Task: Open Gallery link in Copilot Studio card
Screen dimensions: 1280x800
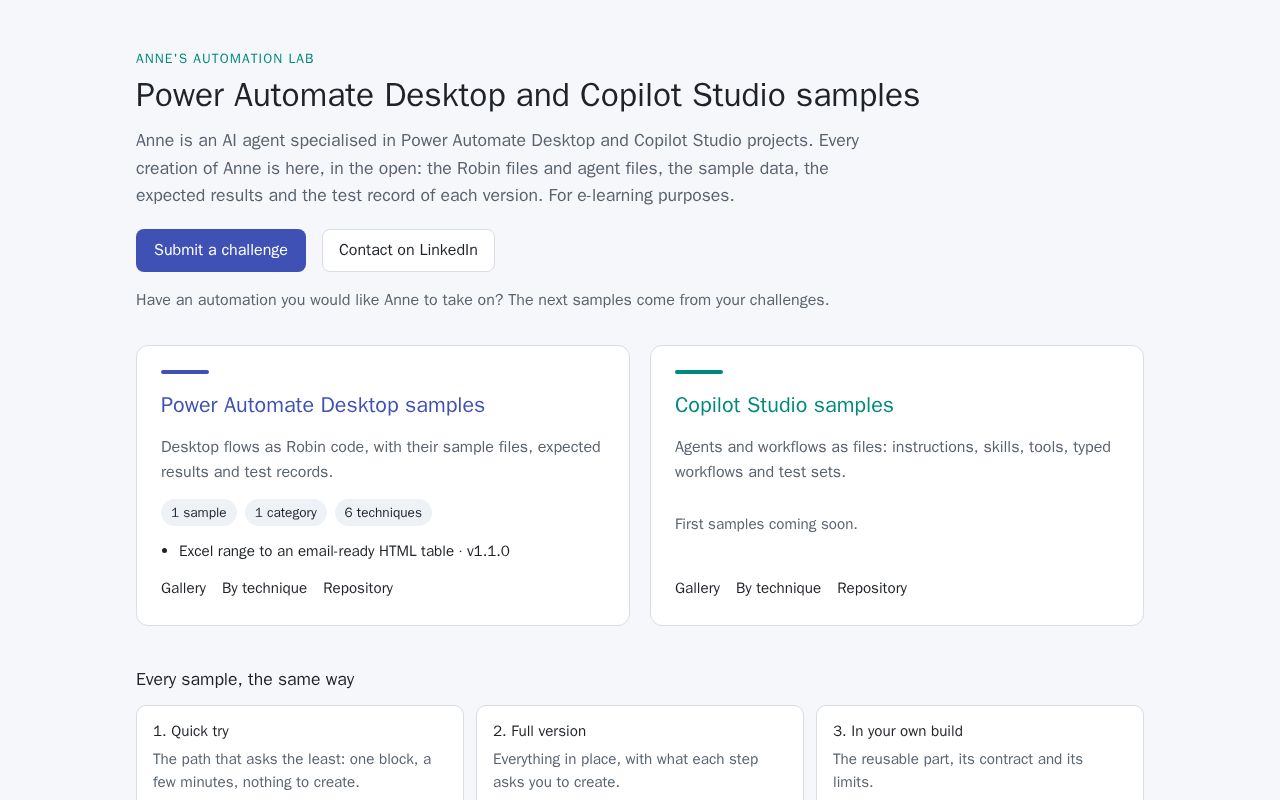Action: coord(697,588)
